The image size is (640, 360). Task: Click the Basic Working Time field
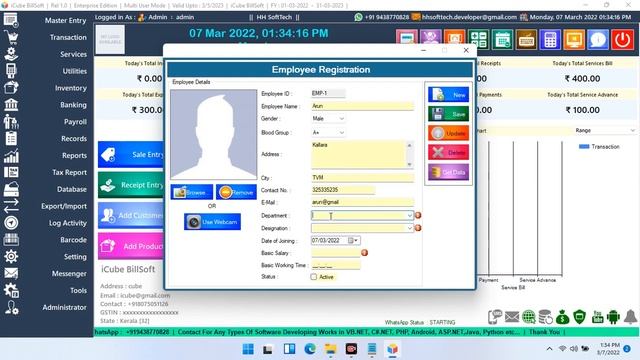pyautogui.click(x=336, y=265)
